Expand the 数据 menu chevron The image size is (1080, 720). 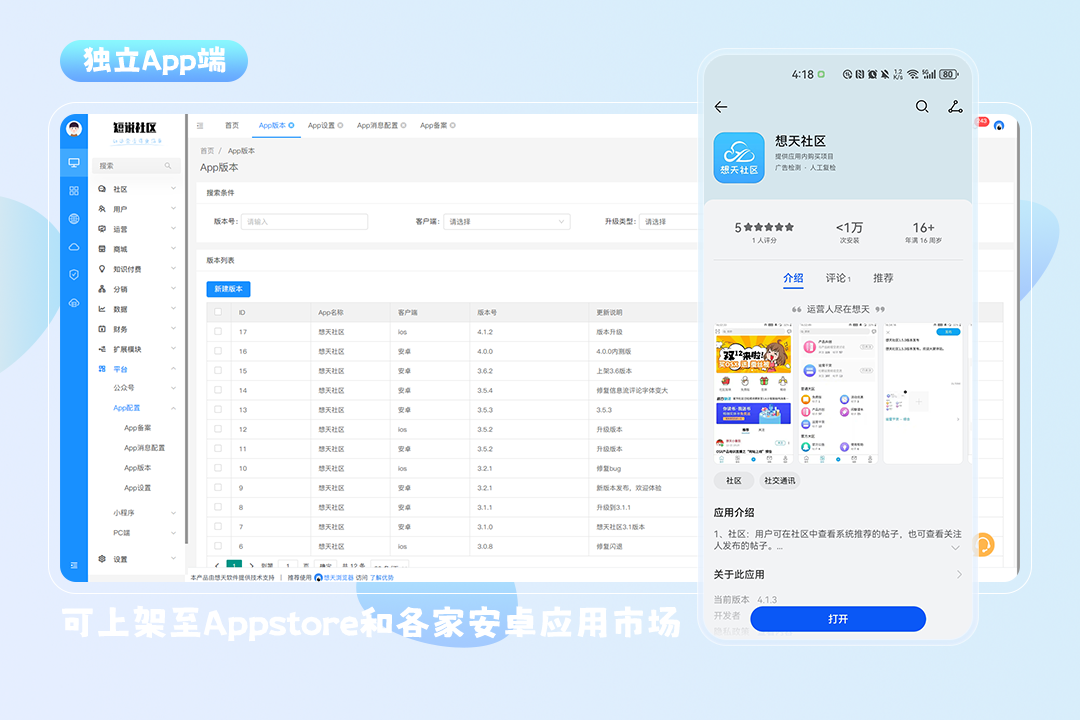click(x=174, y=309)
